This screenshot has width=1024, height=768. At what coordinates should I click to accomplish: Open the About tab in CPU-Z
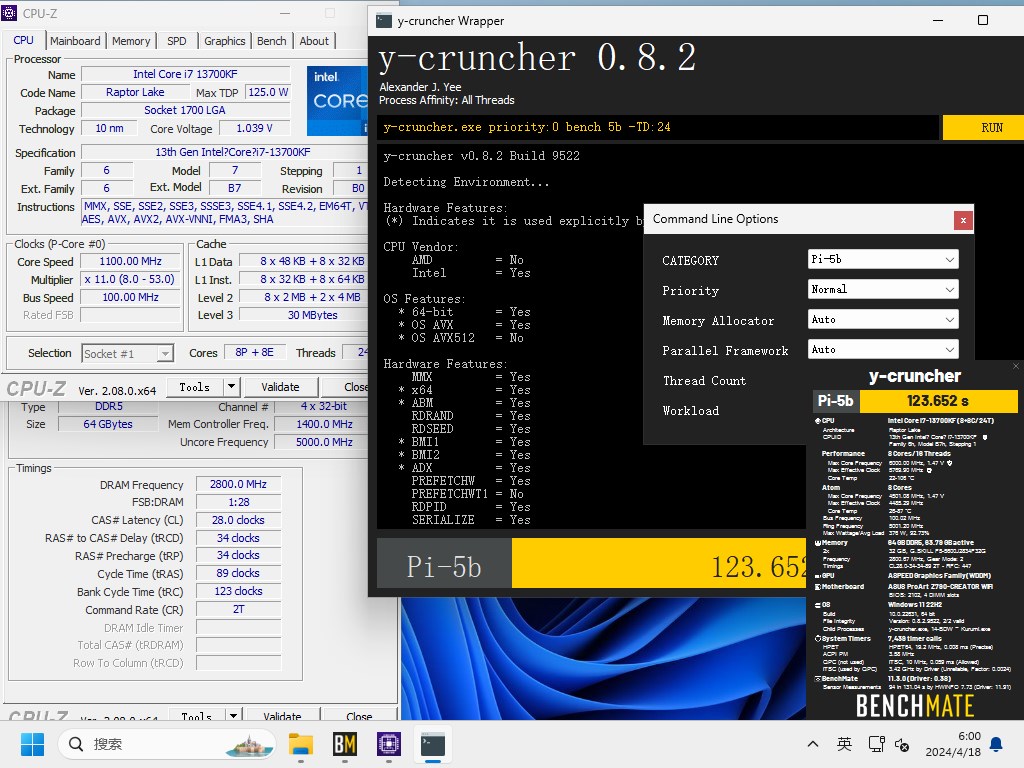click(x=314, y=40)
